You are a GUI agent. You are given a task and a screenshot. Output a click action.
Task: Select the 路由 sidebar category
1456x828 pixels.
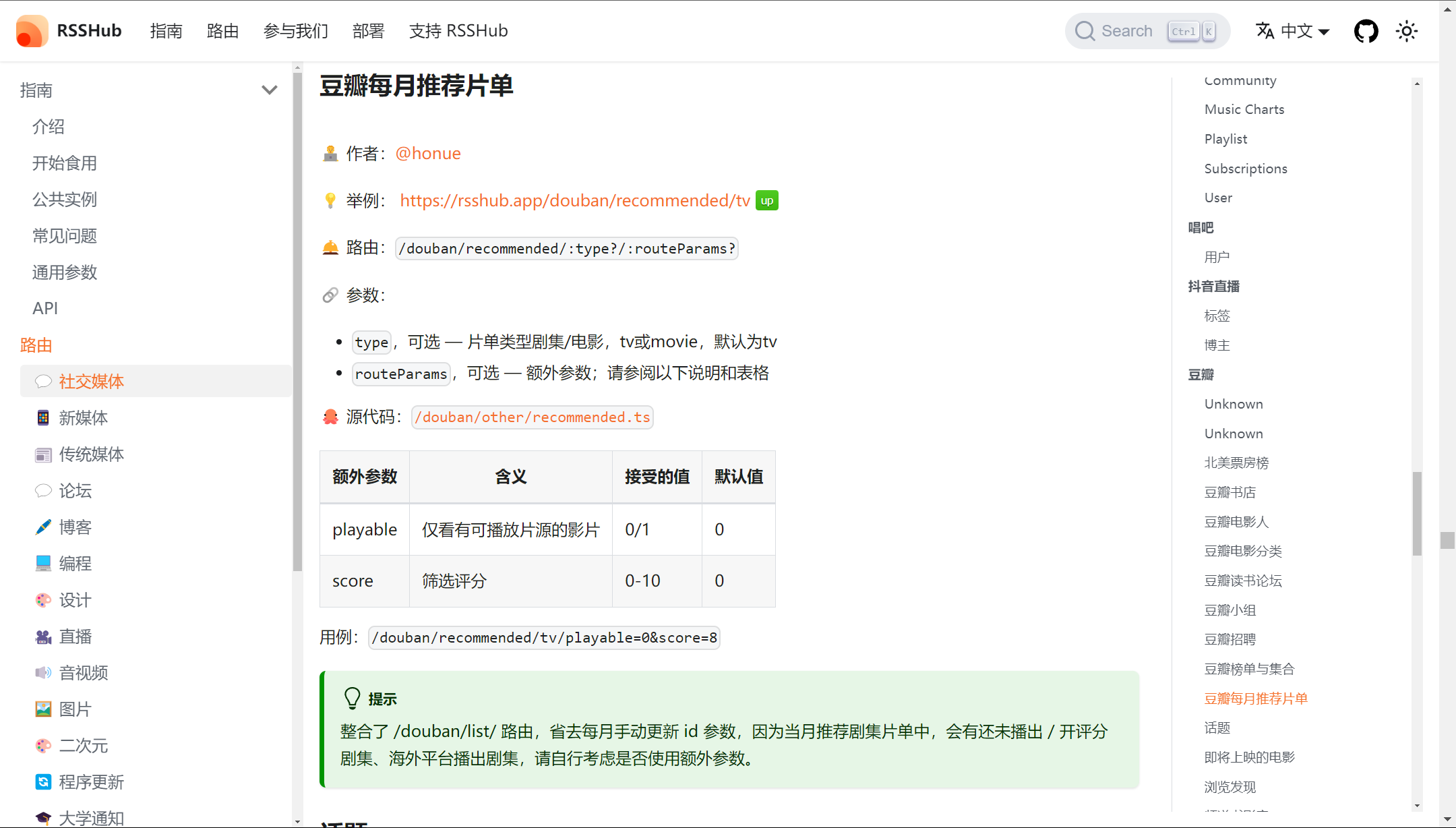point(36,345)
